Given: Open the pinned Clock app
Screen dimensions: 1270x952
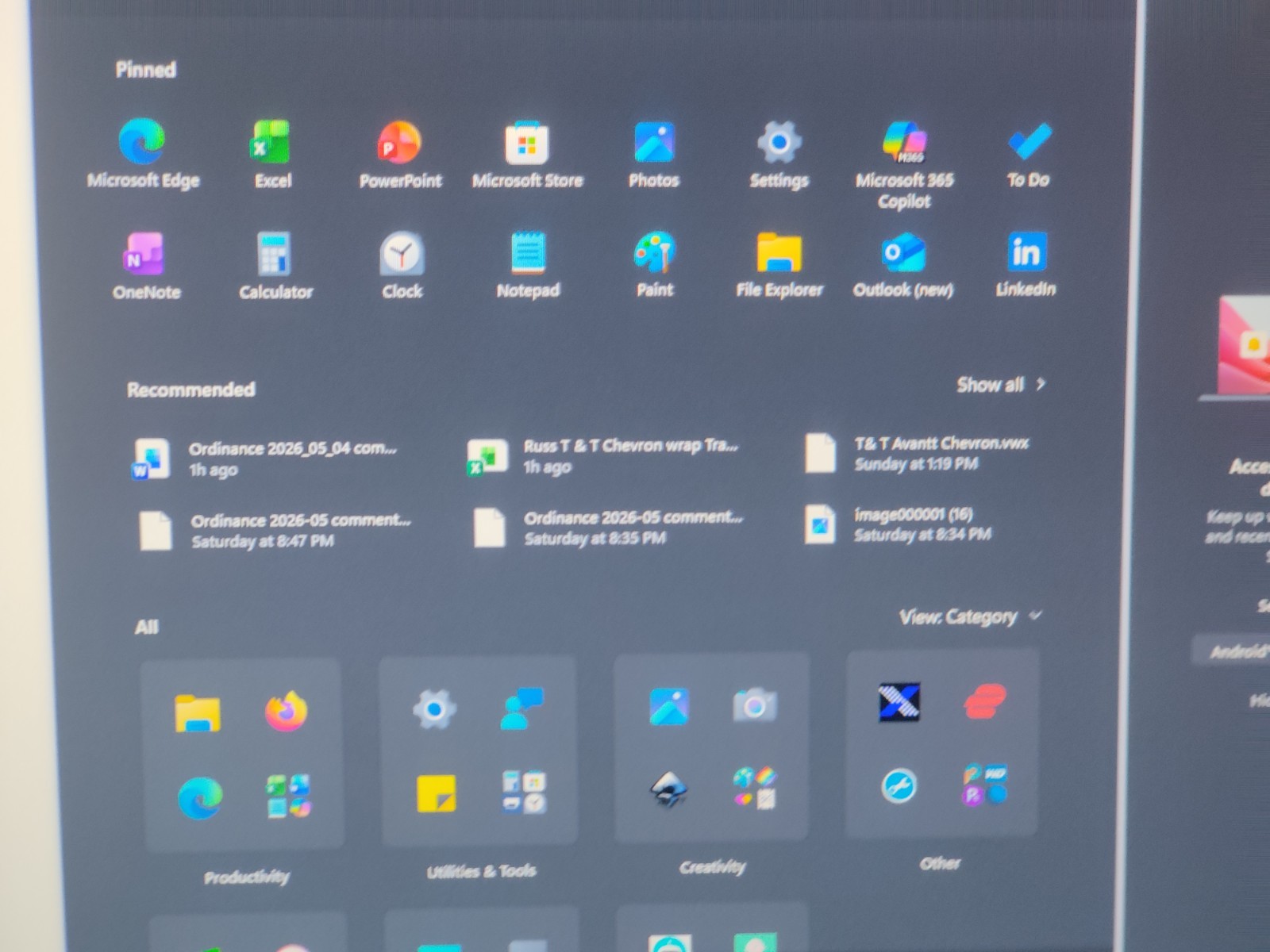Looking at the screenshot, I should pos(402,266).
